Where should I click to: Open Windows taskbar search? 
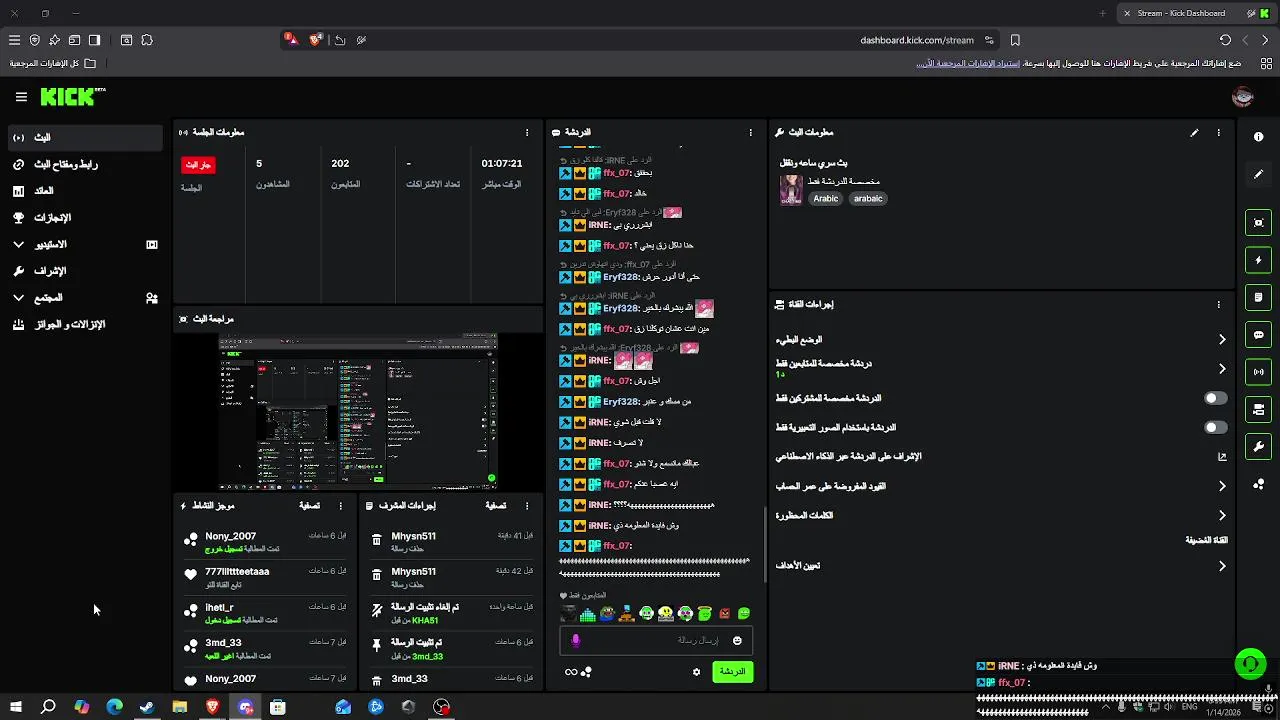pos(48,707)
